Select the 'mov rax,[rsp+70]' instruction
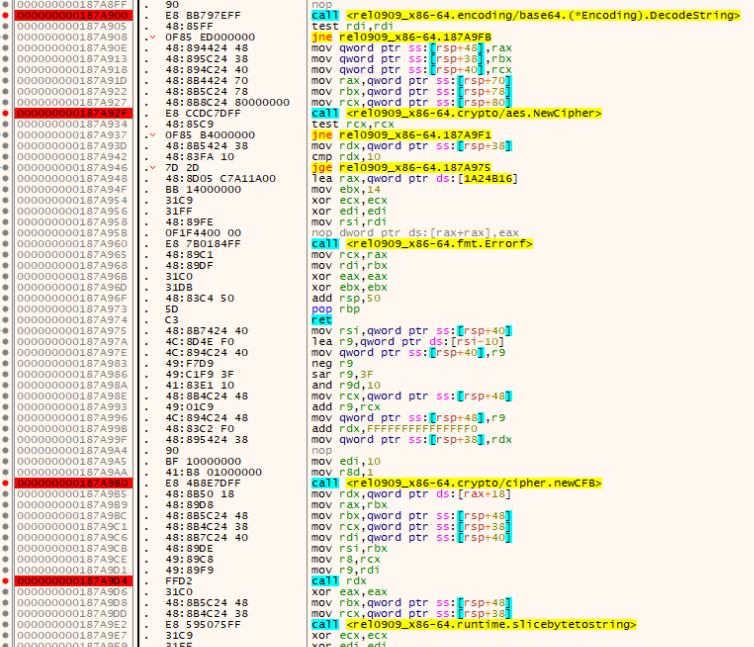The image size is (754, 647). (412, 81)
